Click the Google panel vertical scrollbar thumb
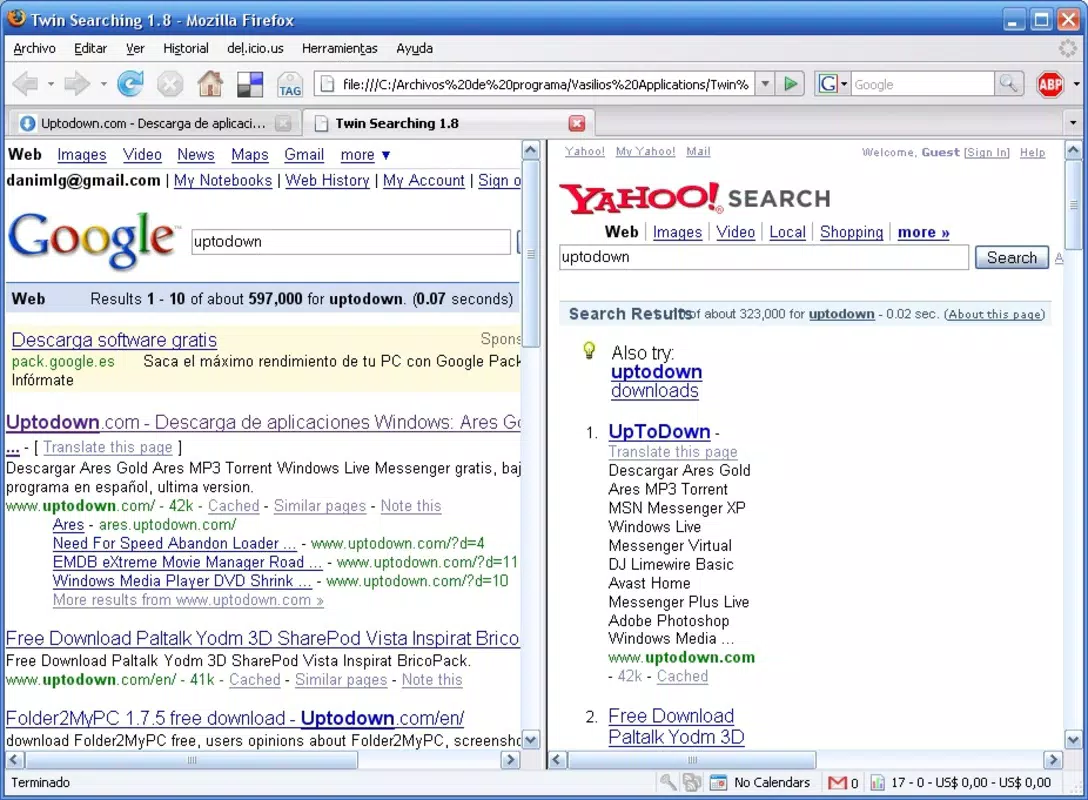 531,254
